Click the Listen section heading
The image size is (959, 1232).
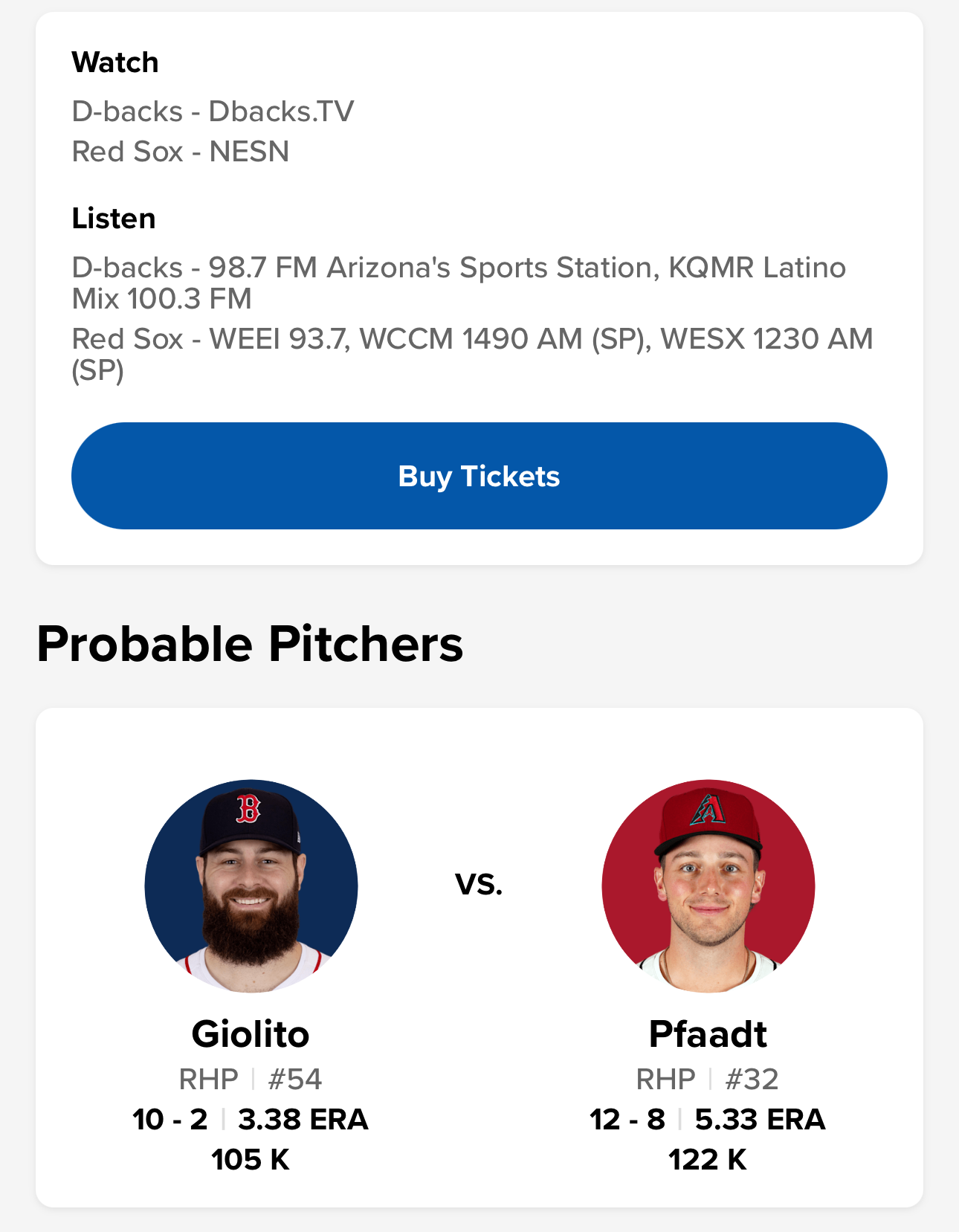coord(114,219)
